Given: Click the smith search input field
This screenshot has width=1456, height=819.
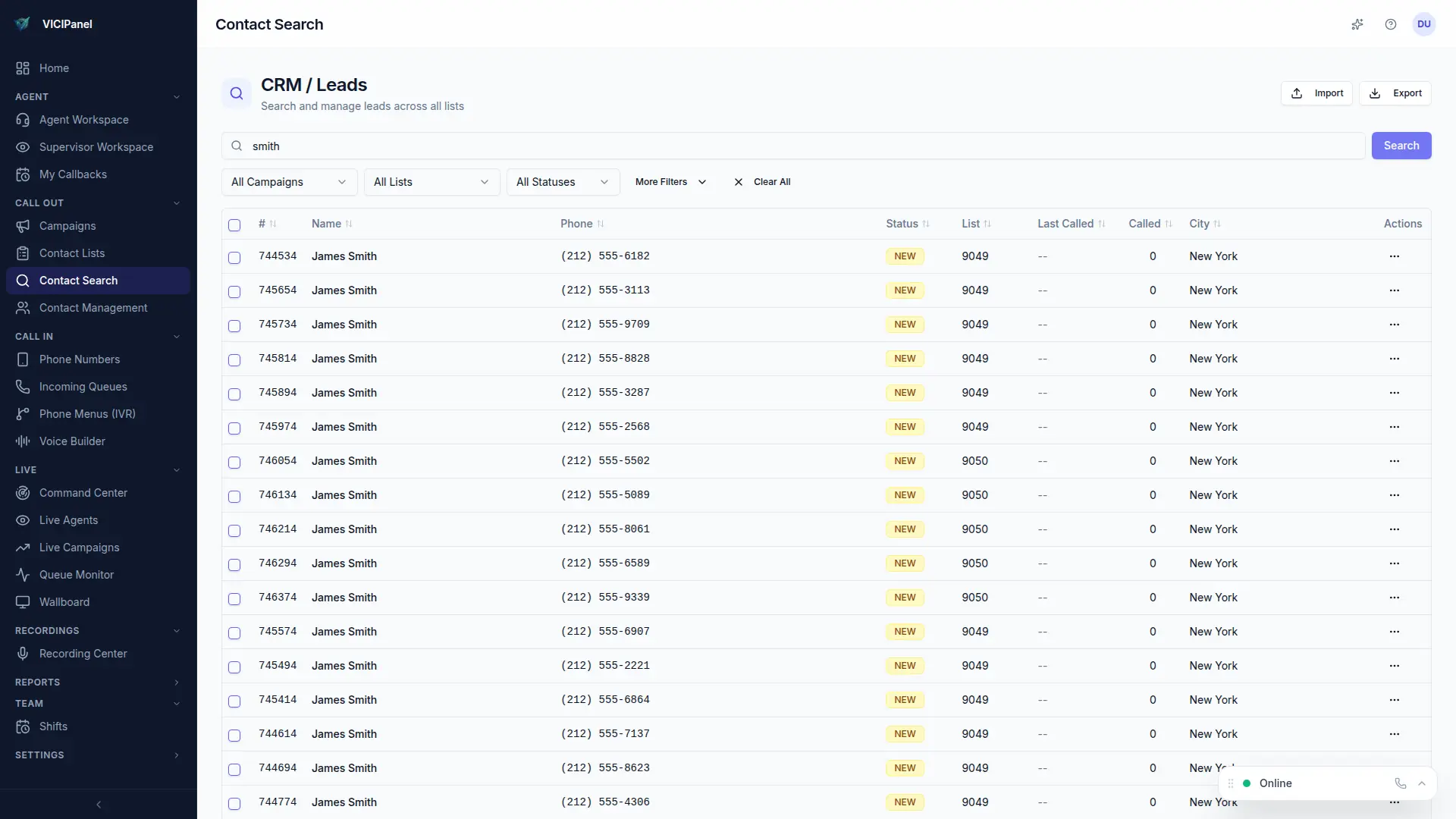Looking at the screenshot, I should [x=531, y=146].
